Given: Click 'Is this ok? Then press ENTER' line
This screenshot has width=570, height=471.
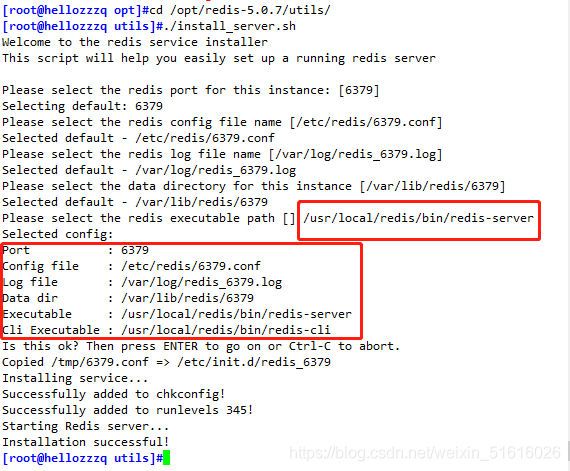Looking at the screenshot, I should [x=201, y=346].
